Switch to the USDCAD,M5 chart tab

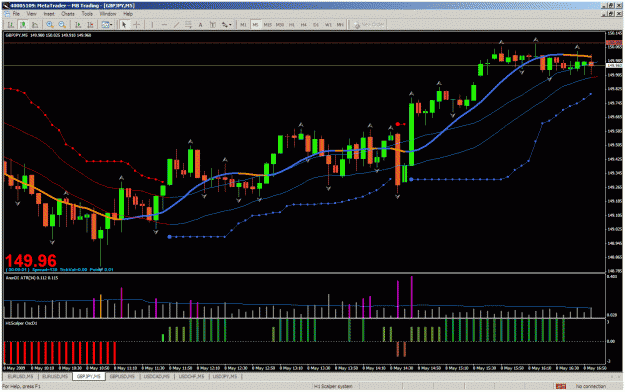[157, 376]
